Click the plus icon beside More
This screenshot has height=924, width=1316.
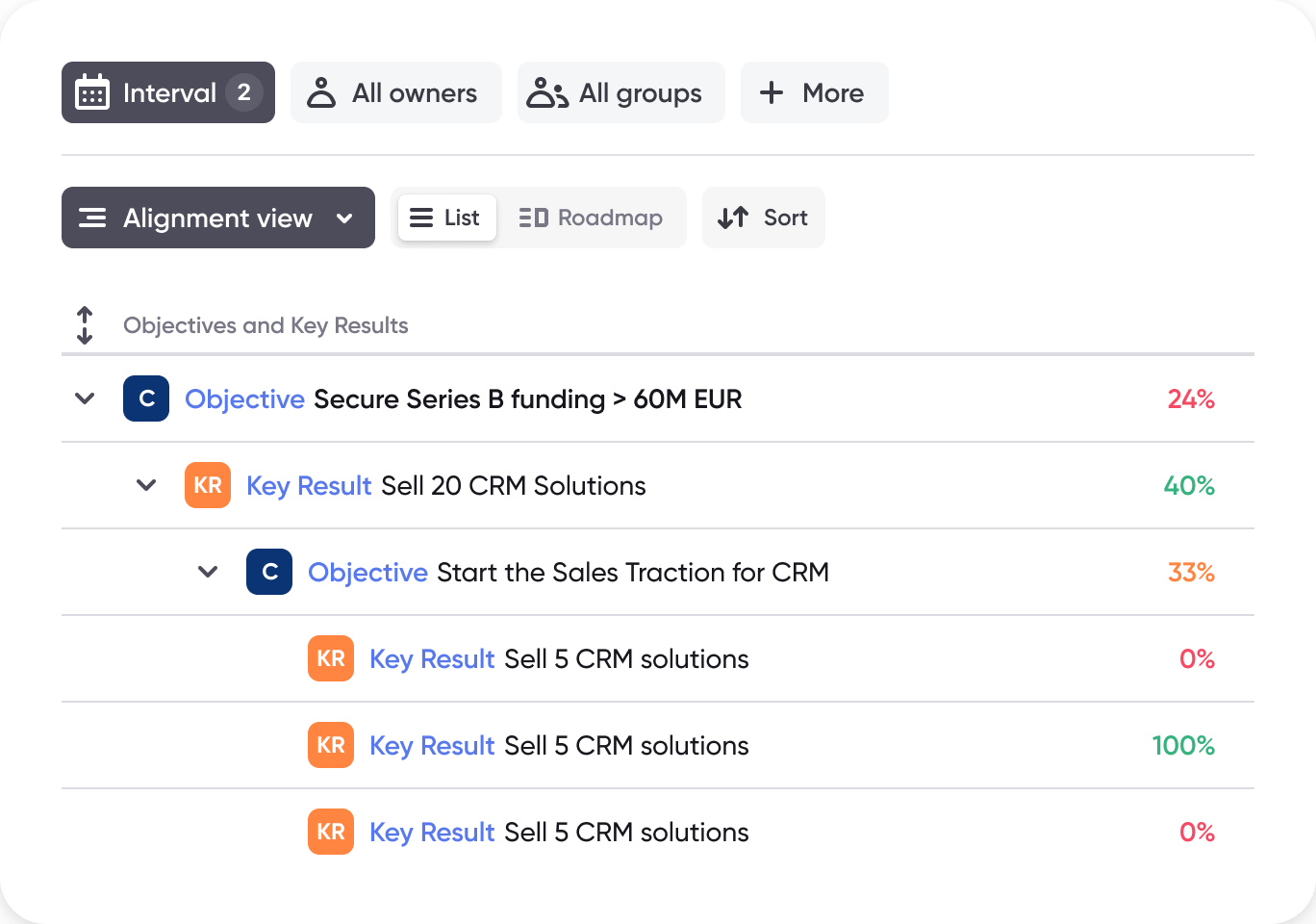pyautogui.click(x=772, y=92)
